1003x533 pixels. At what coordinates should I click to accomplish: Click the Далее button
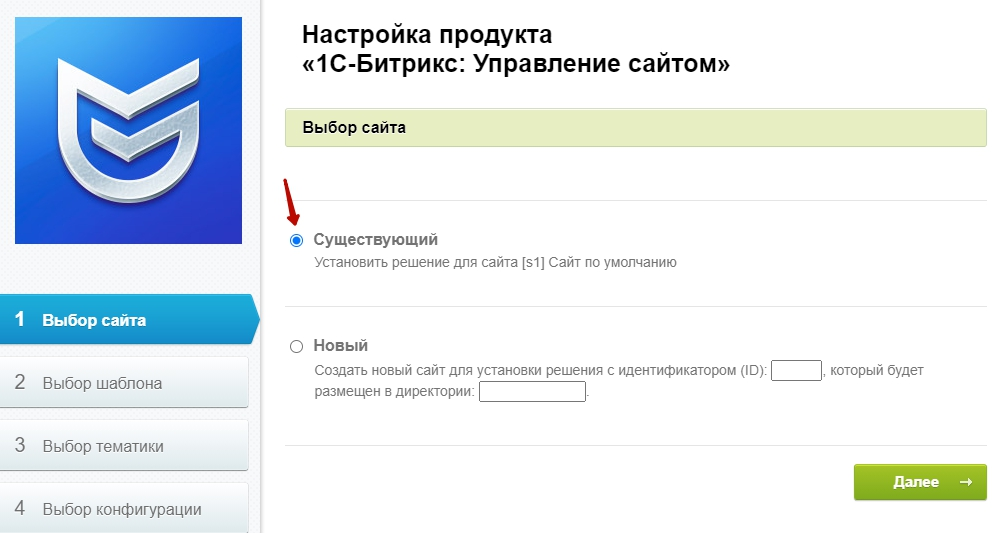pyautogui.click(x=920, y=482)
